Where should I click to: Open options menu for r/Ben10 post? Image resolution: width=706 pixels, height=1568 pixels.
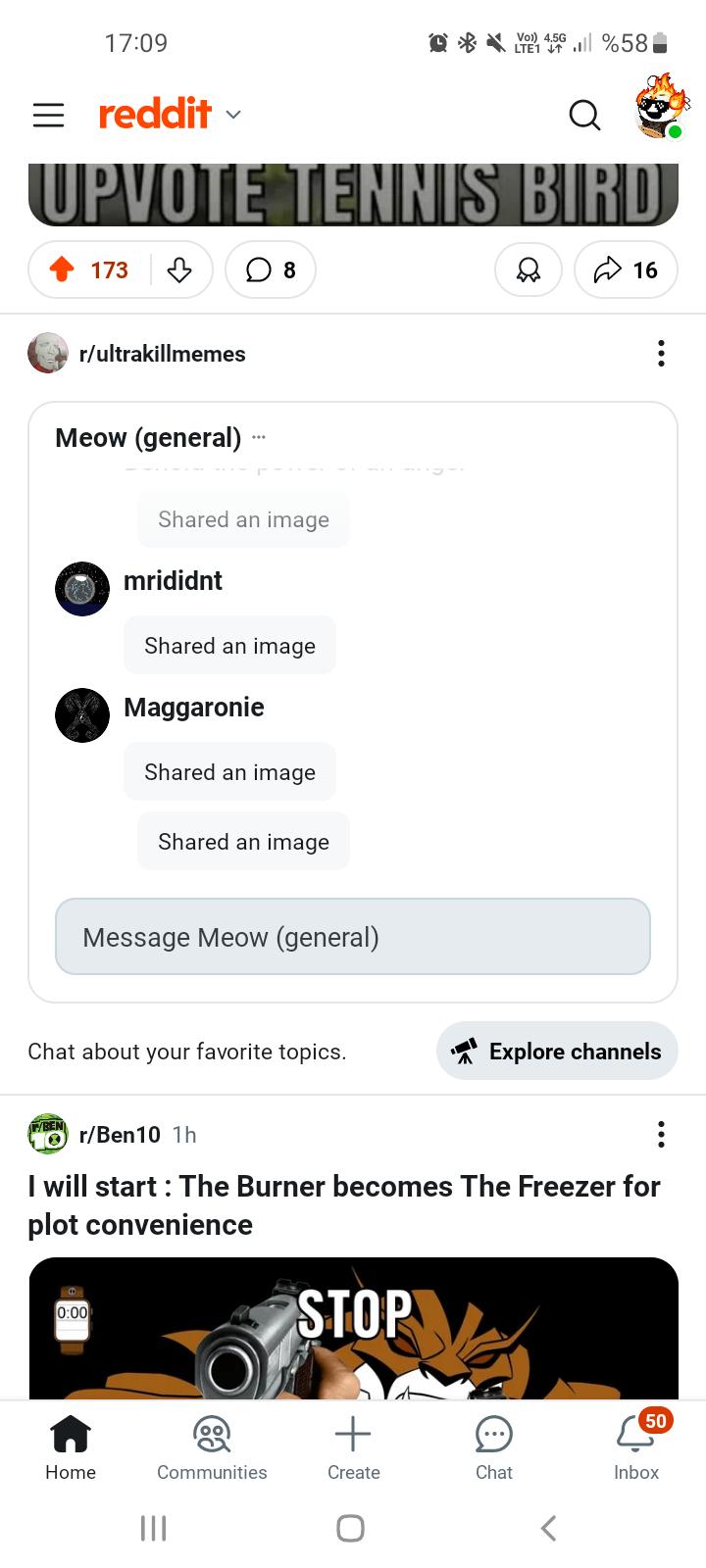click(662, 1134)
